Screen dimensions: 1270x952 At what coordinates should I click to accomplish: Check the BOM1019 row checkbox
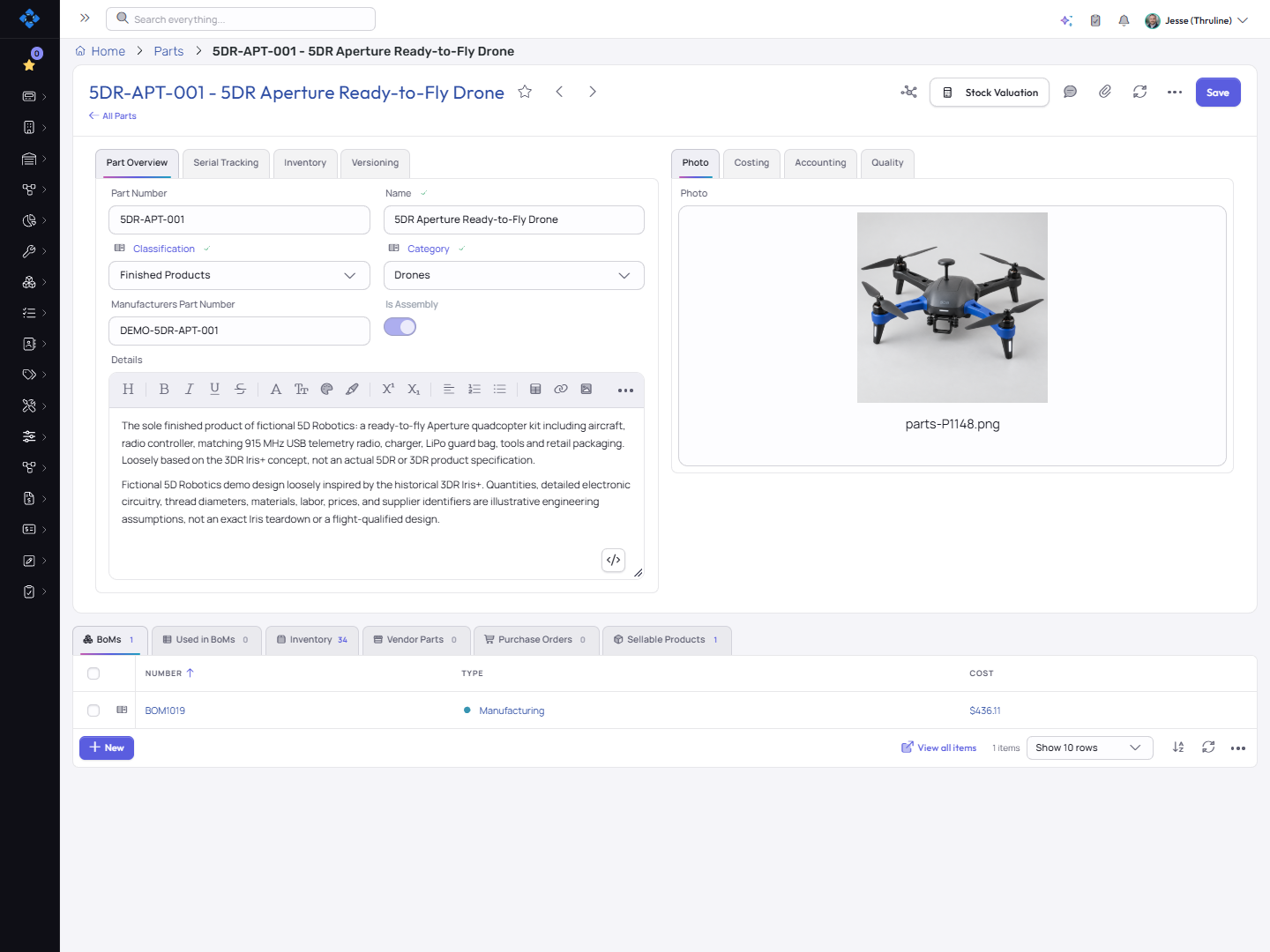tap(93, 710)
